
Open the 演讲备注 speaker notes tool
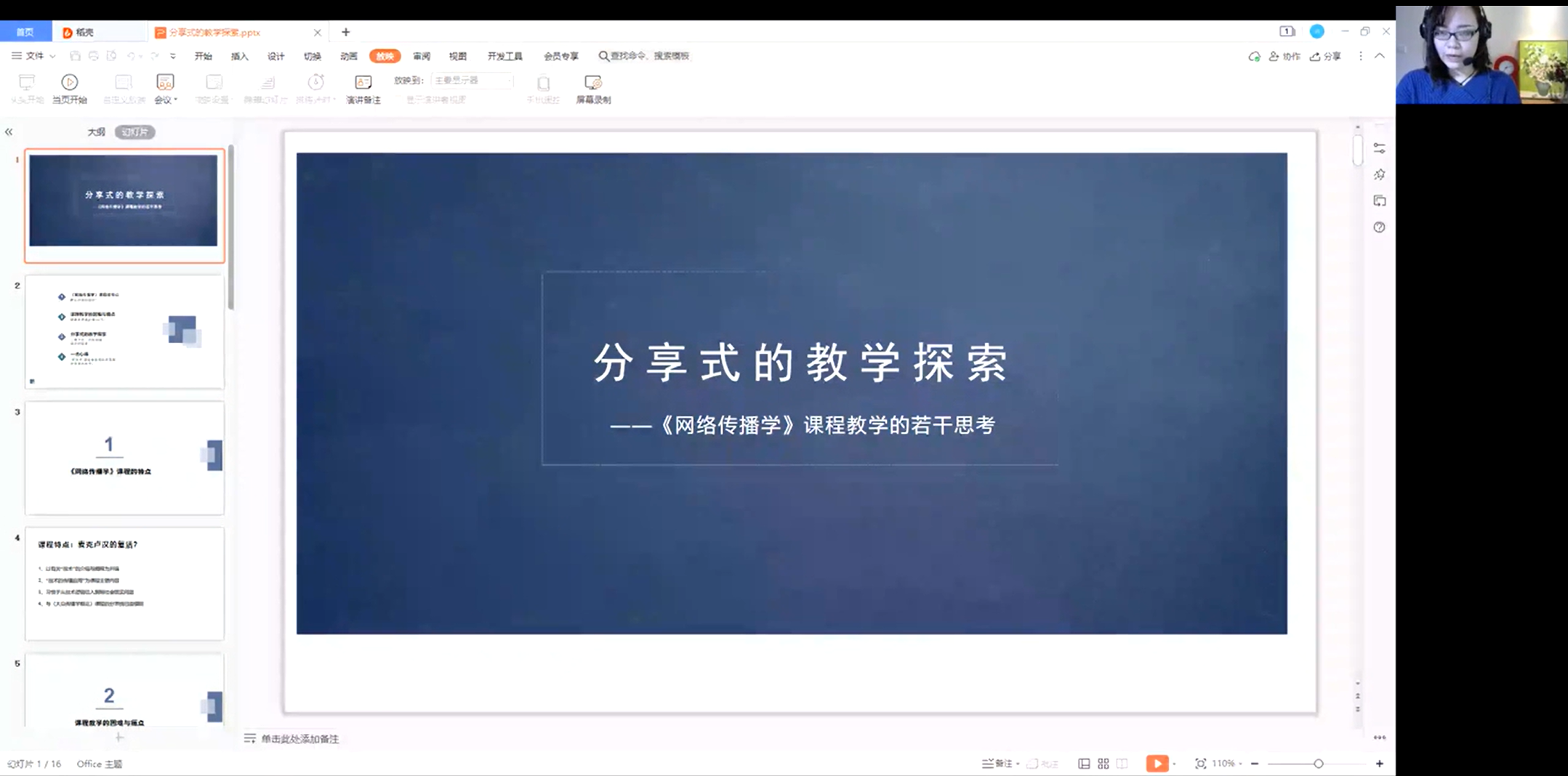click(362, 87)
